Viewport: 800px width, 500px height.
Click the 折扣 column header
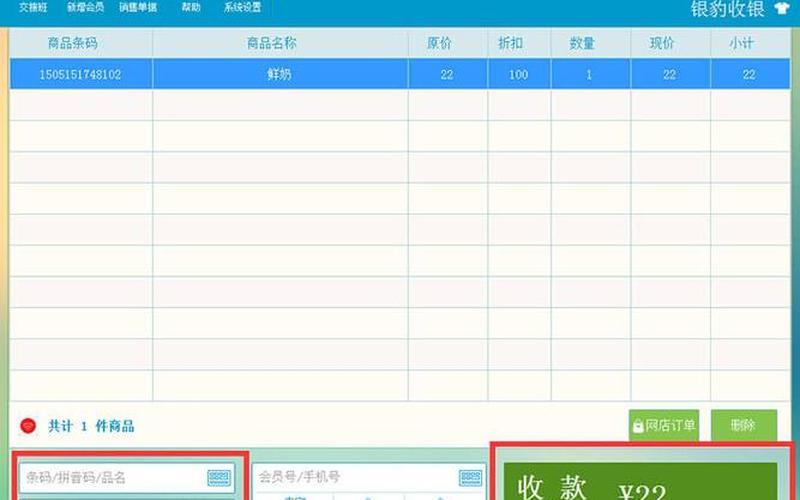519,43
